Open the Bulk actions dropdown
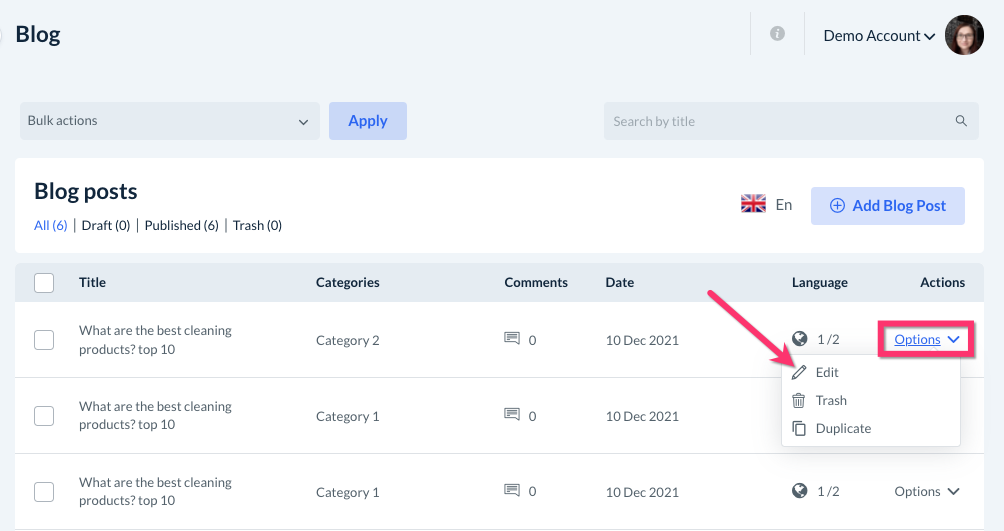Screen dimensions: 1004x531 point(169,121)
